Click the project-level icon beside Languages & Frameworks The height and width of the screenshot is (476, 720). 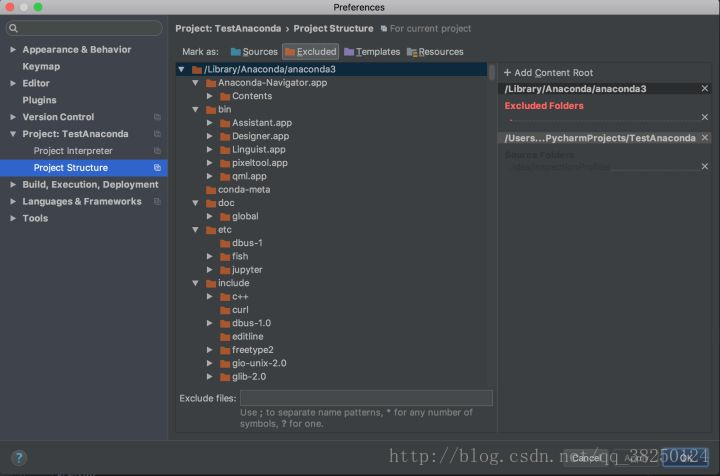pyautogui.click(x=157, y=202)
